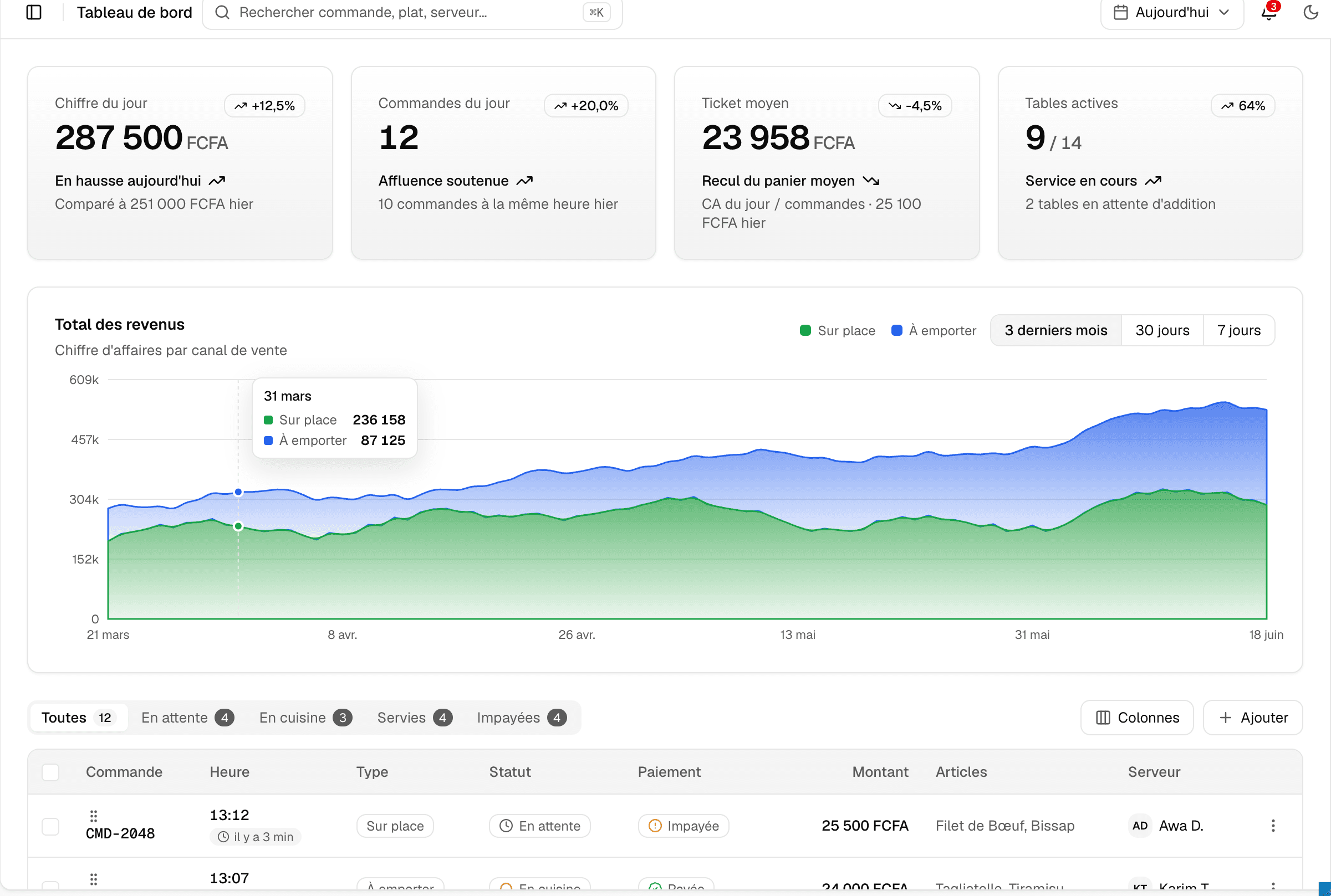The height and width of the screenshot is (896, 1331).
Task: Click the search magnifier icon
Action: 222,12
